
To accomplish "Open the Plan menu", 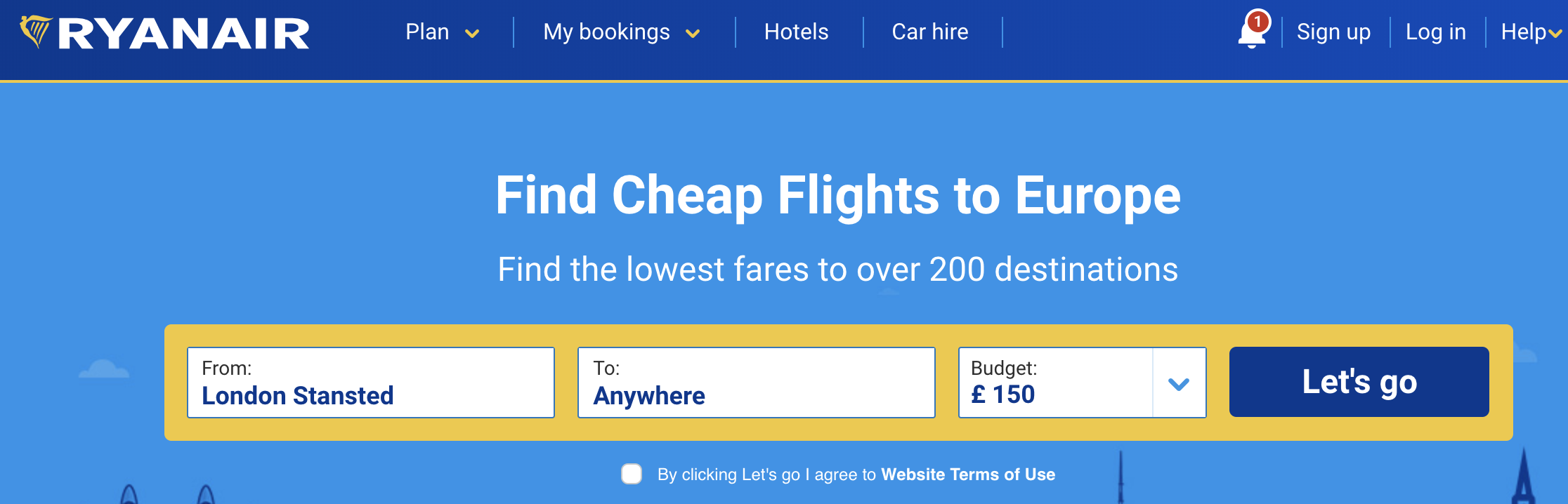I will [427, 32].
